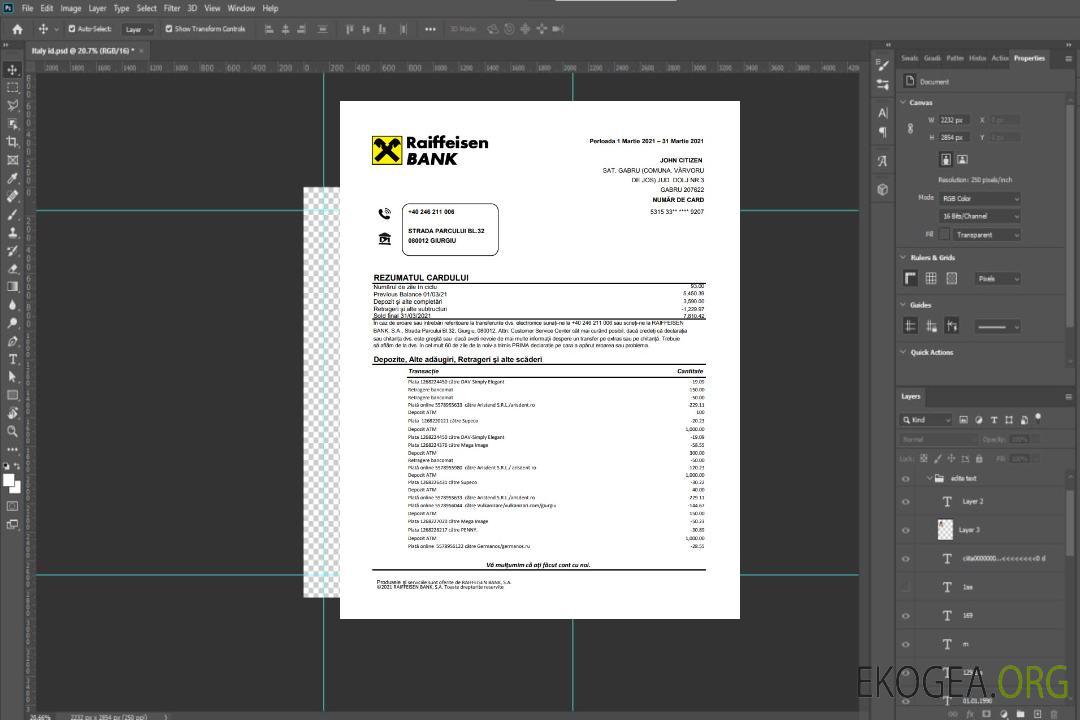This screenshot has height=720, width=1080.
Task: Click the Home icon in options bar
Action: pos(17,29)
